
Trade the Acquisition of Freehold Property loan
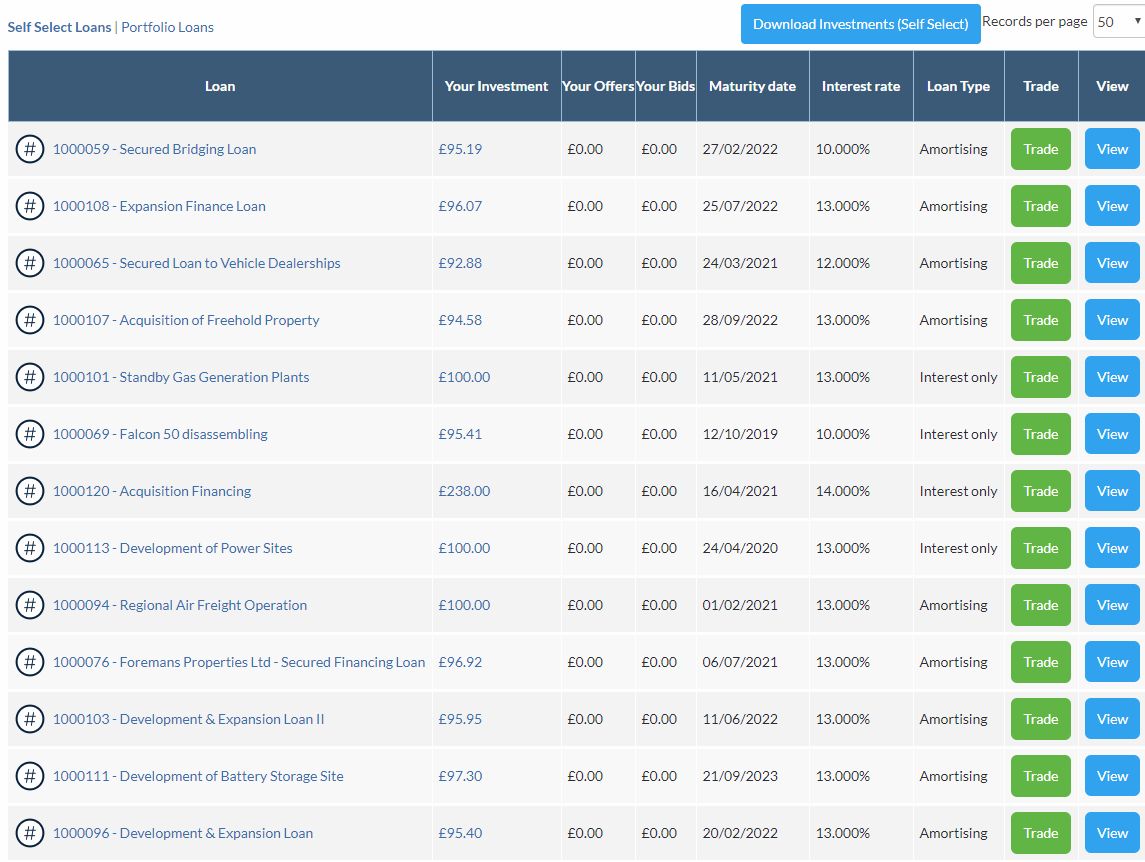(1041, 320)
